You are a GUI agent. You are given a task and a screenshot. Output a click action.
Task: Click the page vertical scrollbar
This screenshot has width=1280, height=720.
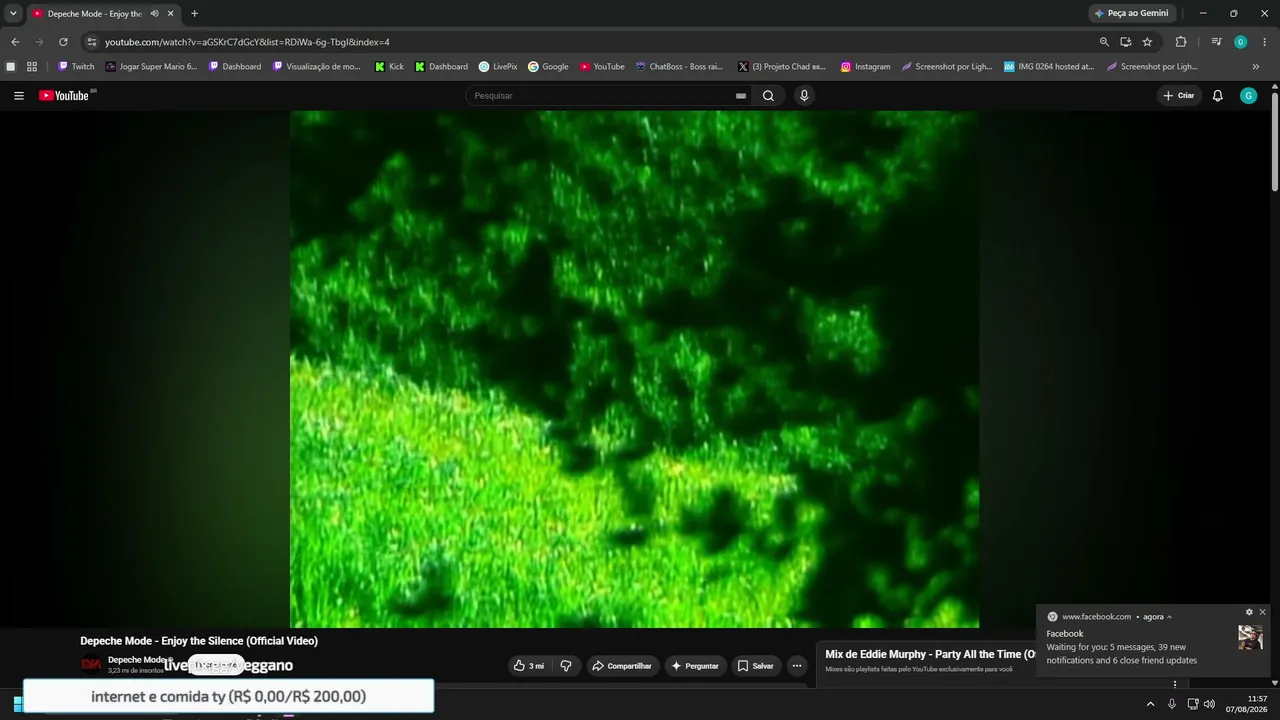[x=1275, y=140]
